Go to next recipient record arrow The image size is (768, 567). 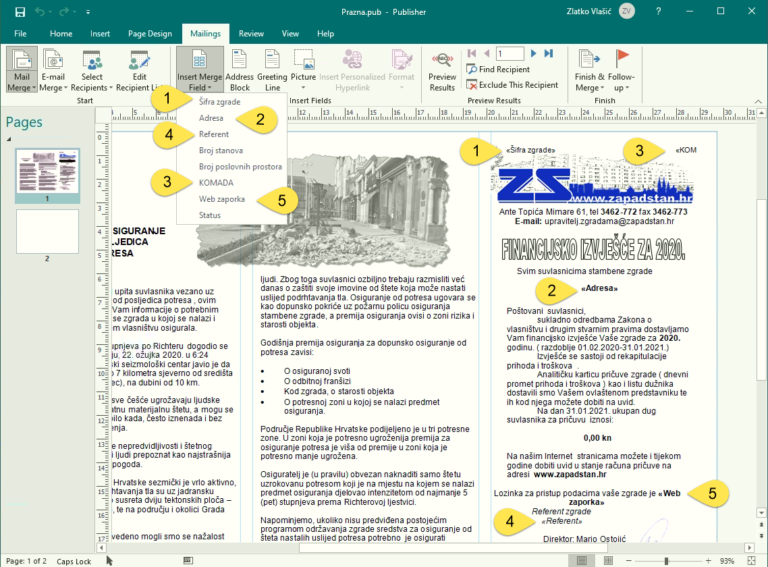coord(534,52)
